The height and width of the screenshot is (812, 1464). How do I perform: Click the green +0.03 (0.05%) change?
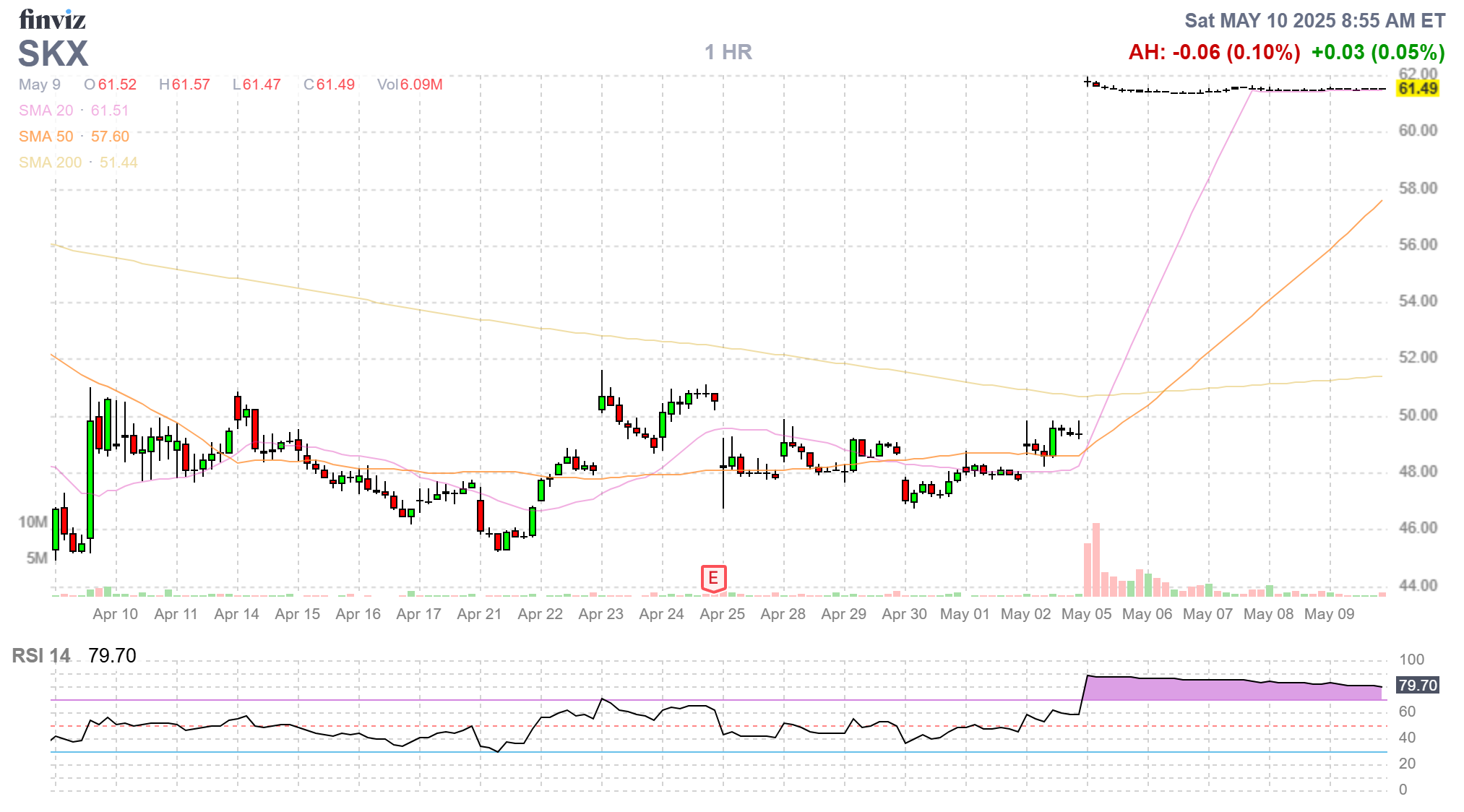[1377, 52]
